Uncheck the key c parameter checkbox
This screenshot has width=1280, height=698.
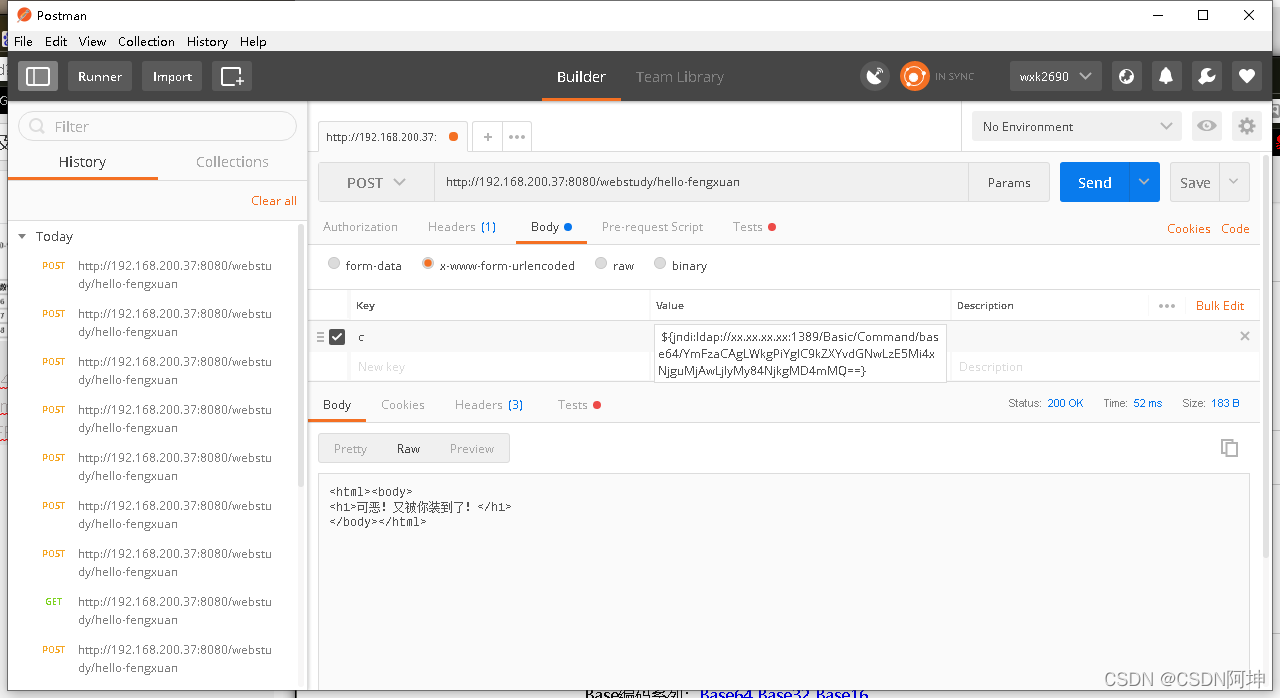(x=337, y=337)
